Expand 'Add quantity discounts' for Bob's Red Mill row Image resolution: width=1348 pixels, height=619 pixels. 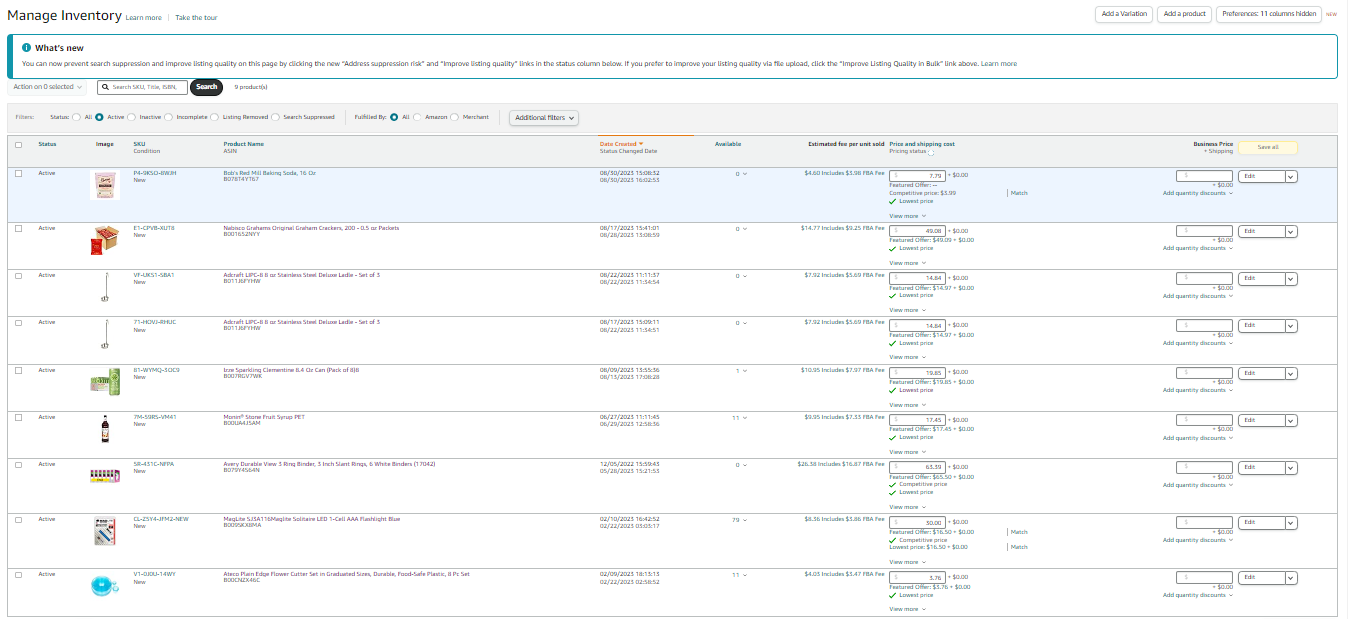point(1198,193)
